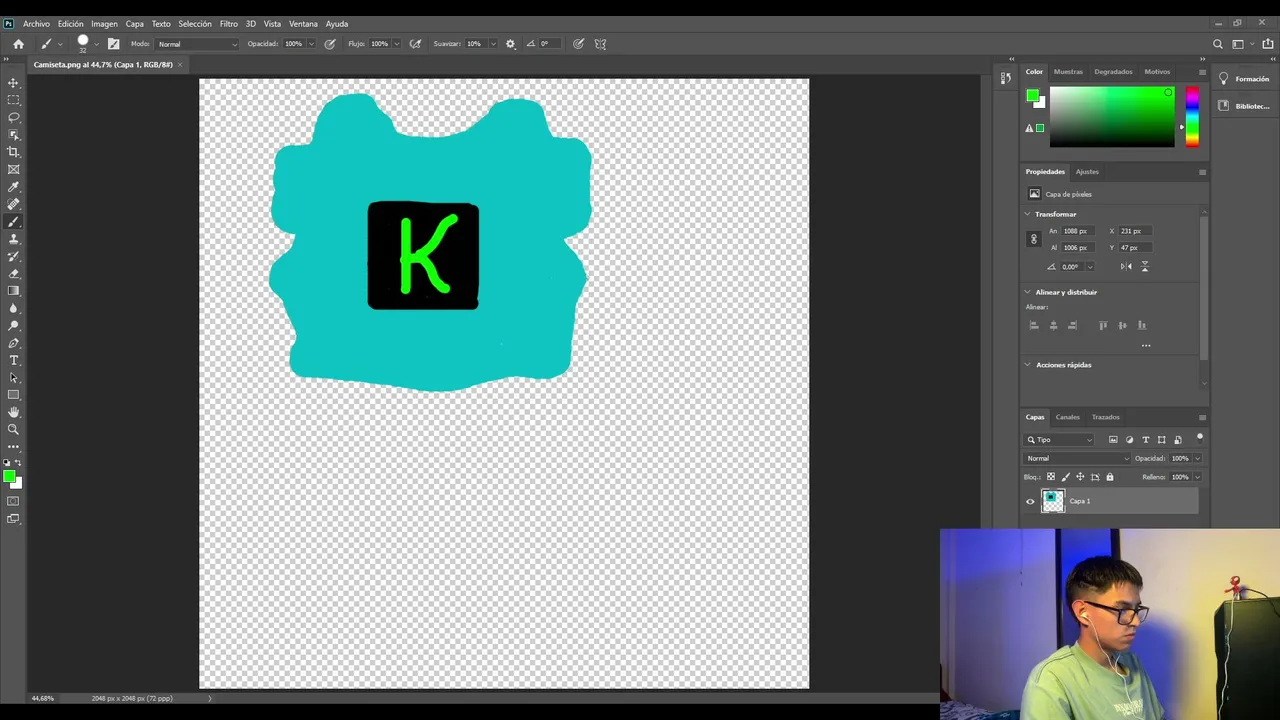Toggle pressure for opacity icon

click(330, 44)
